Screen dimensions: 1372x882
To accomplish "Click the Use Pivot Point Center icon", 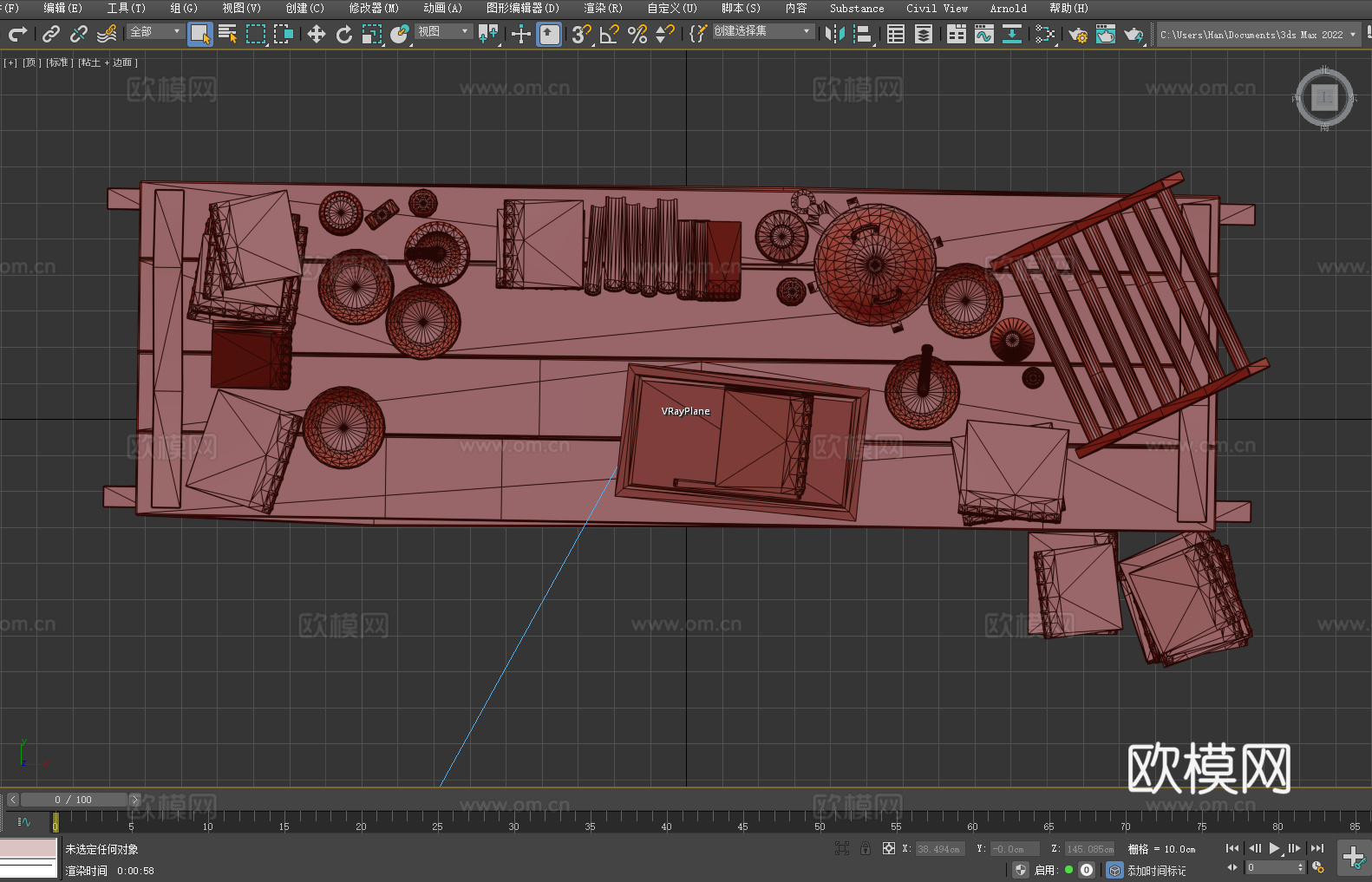I will [488, 34].
